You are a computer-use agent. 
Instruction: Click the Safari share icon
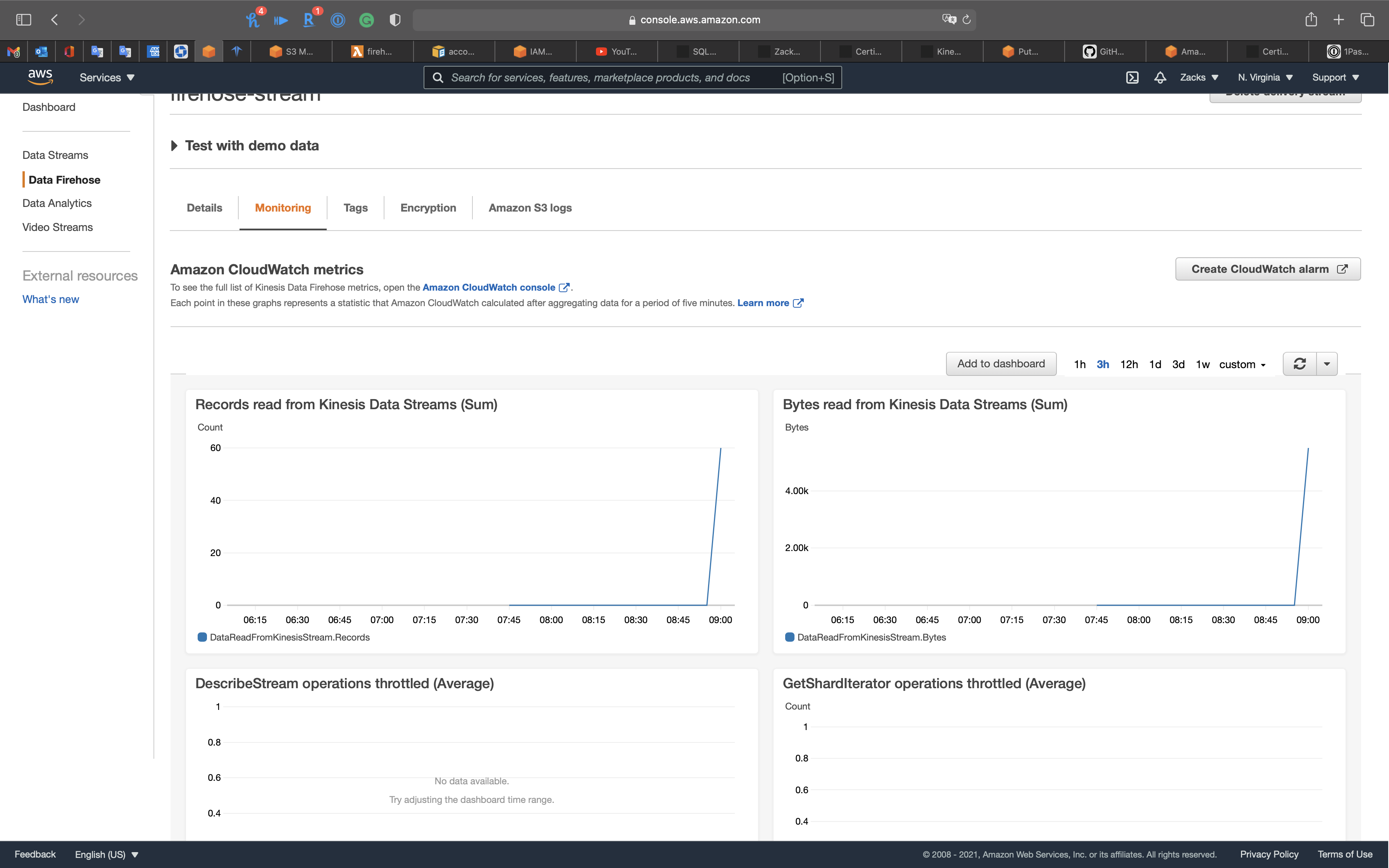click(1311, 19)
